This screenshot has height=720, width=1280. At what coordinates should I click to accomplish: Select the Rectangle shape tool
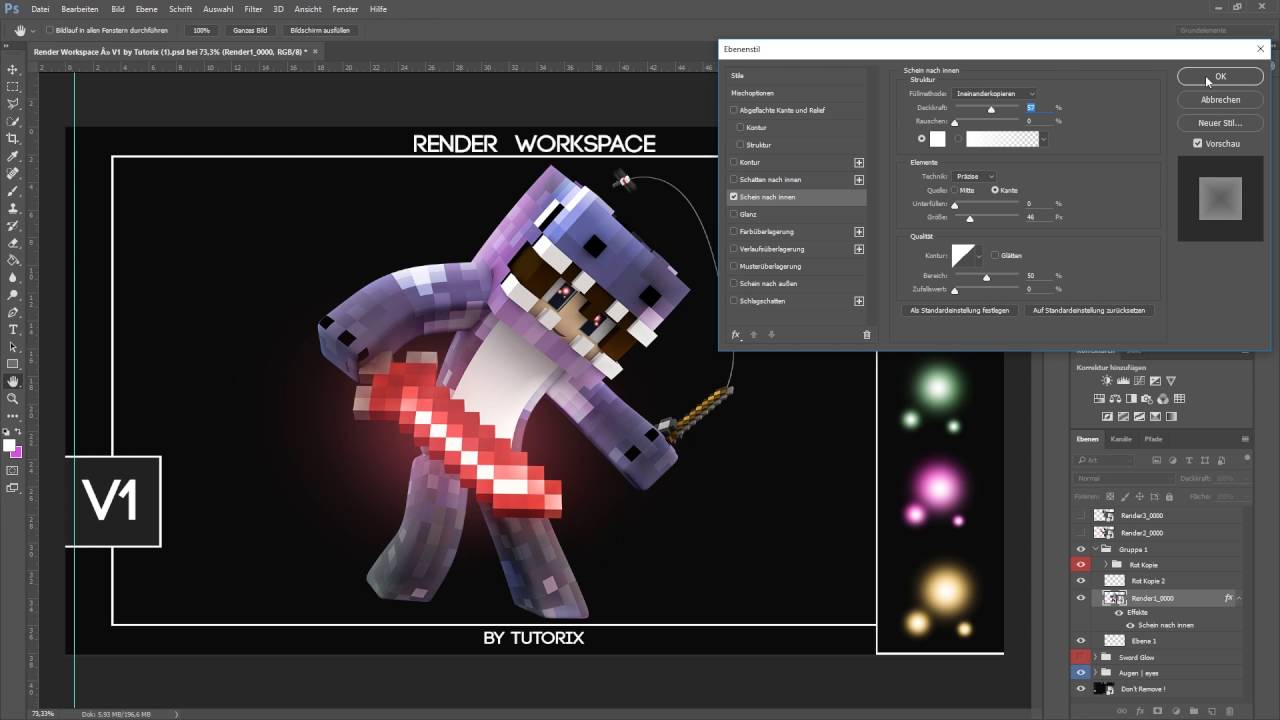tap(13, 364)
